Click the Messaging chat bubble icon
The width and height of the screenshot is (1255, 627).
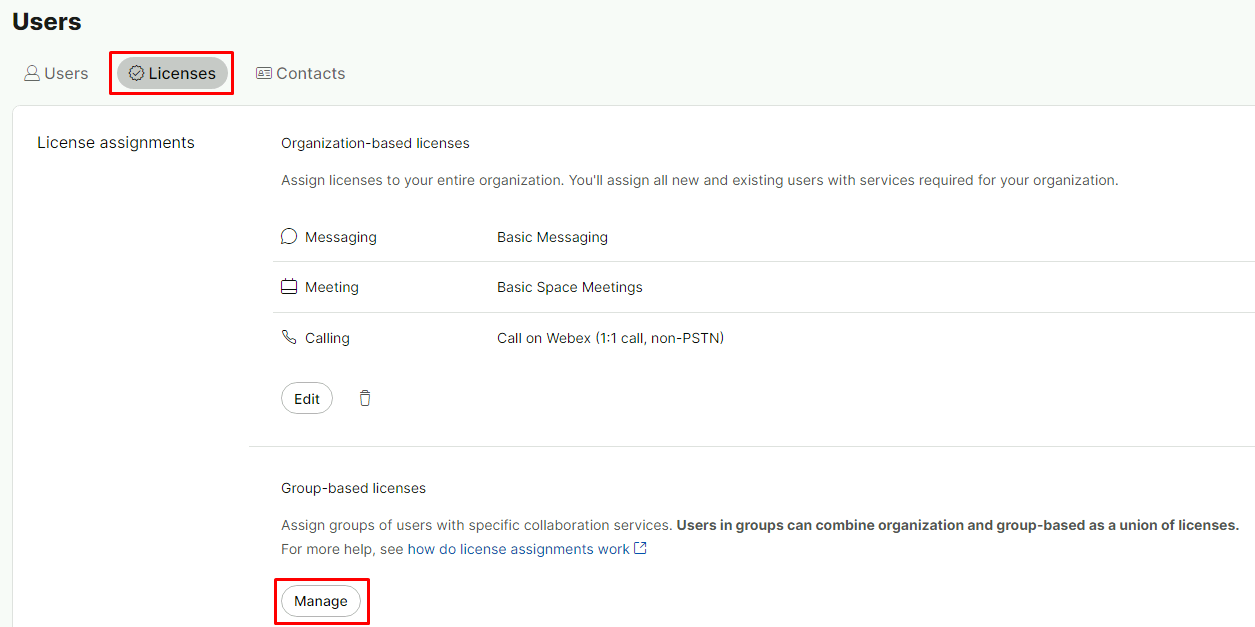(289, 237)
